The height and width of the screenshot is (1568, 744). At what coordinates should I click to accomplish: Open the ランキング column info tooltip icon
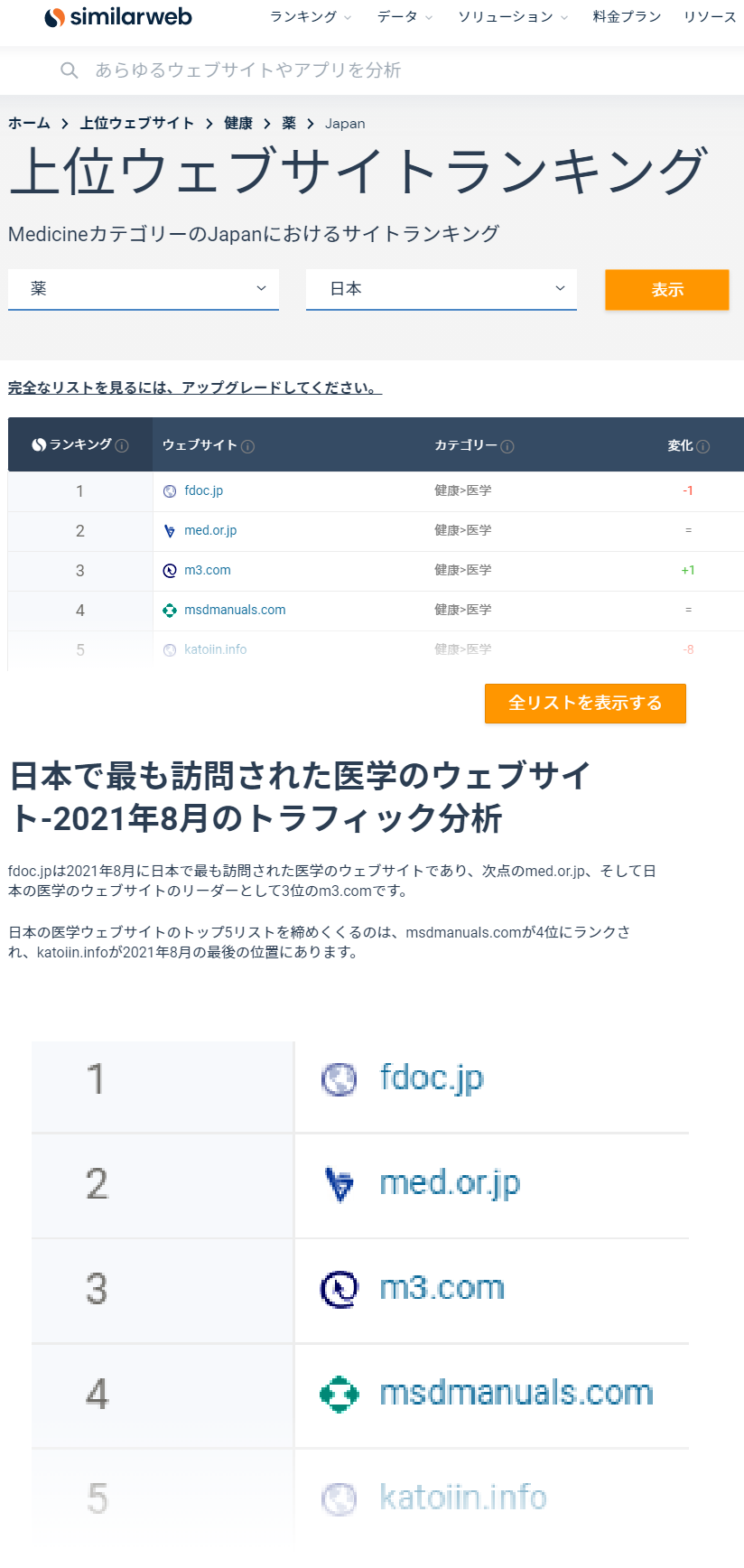point(123,445)
